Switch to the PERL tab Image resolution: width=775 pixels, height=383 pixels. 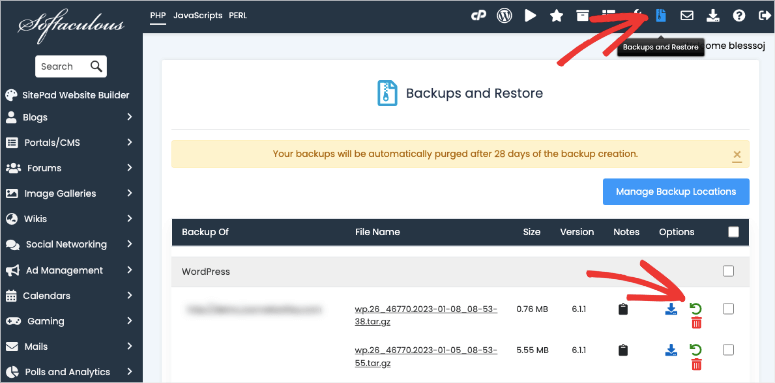point(238,15)
